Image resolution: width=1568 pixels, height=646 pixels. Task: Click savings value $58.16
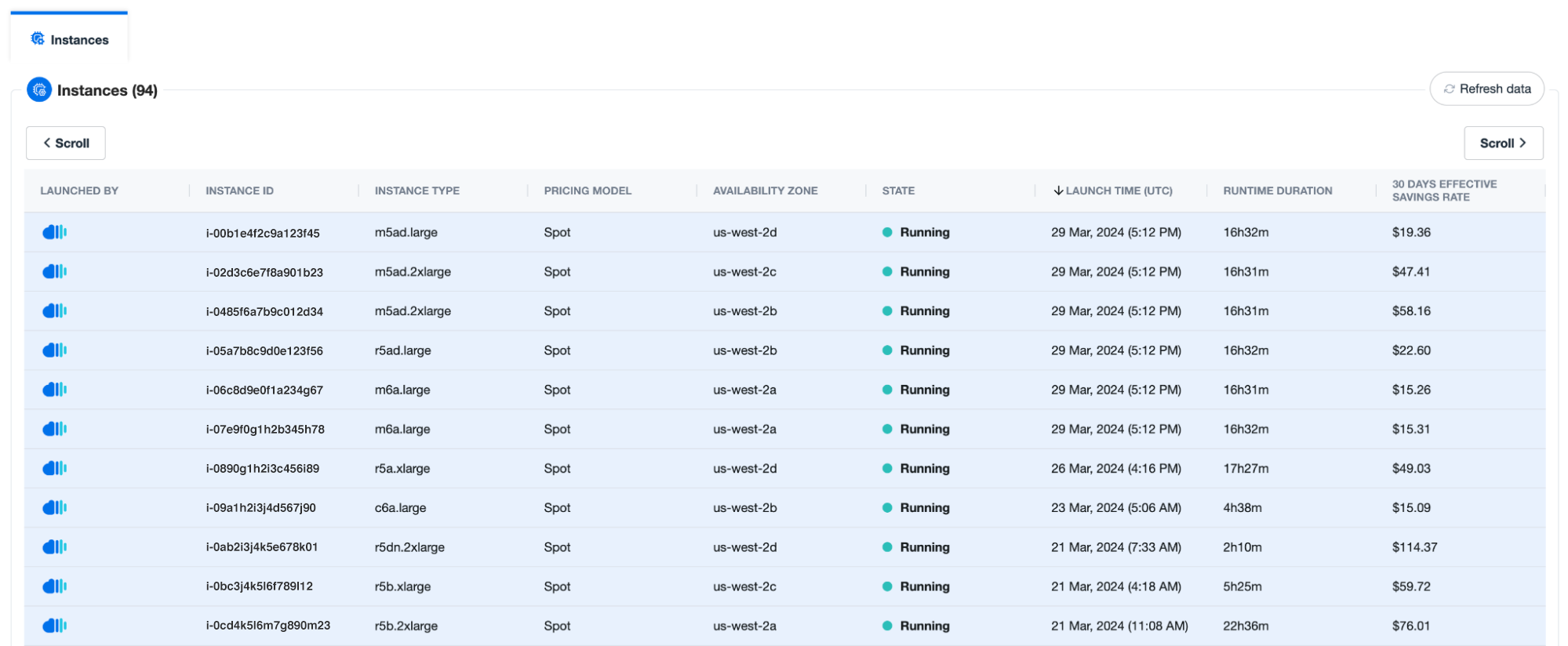pos(1411,310)
